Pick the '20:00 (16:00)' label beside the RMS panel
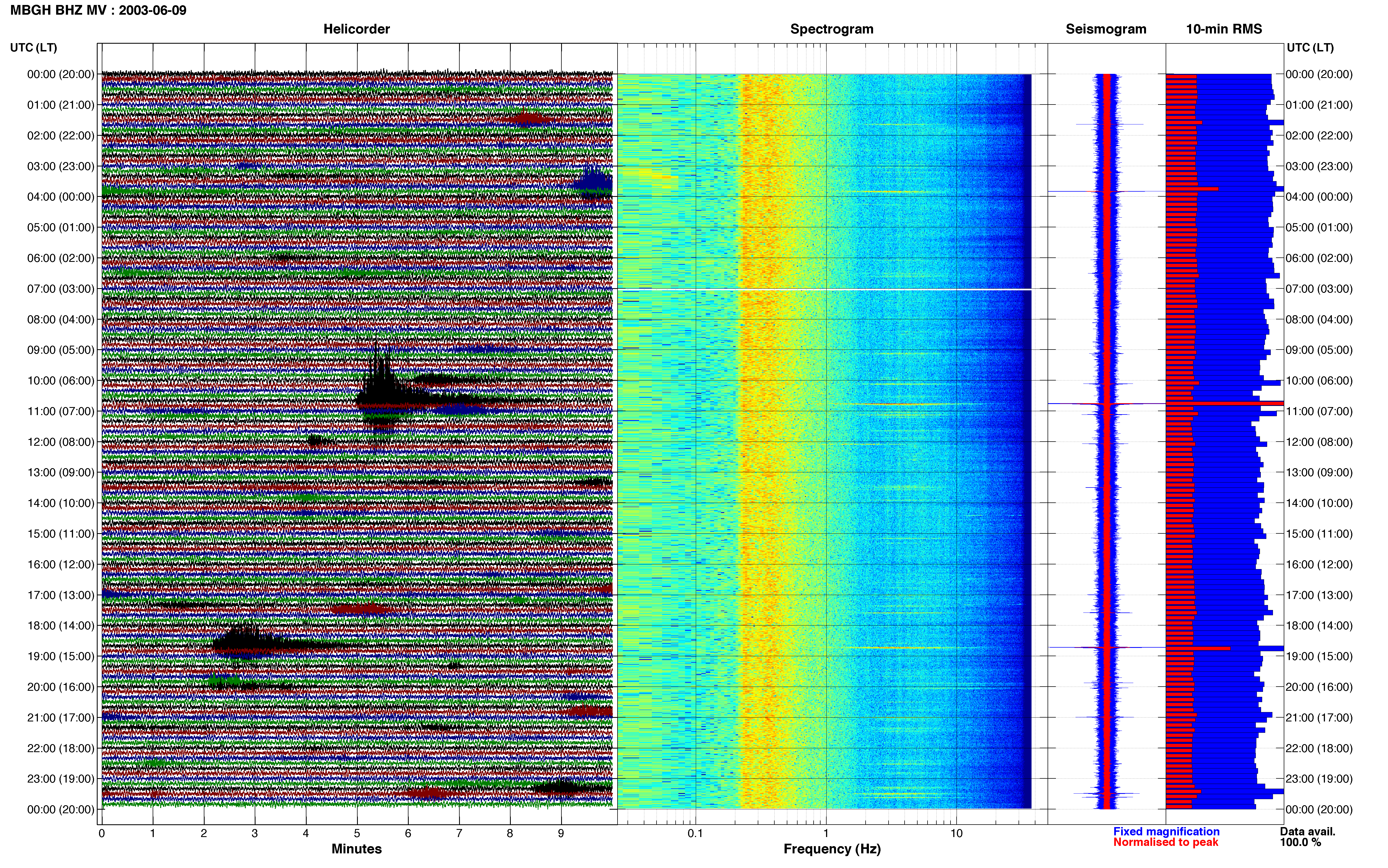Screen dimensions: 1388x868 point(1319,687)
